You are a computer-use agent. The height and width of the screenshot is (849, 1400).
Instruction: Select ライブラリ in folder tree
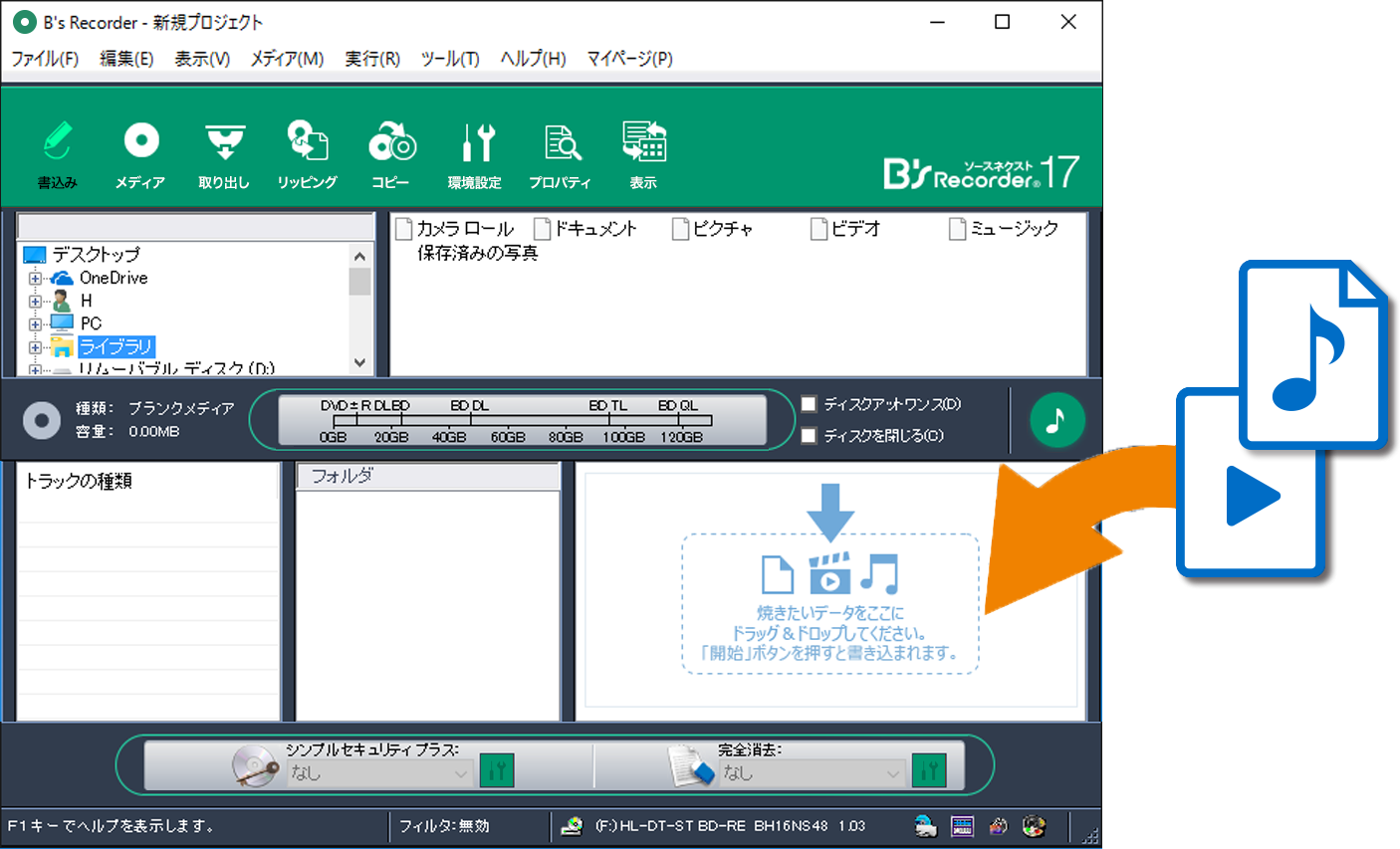coord(116,346)
